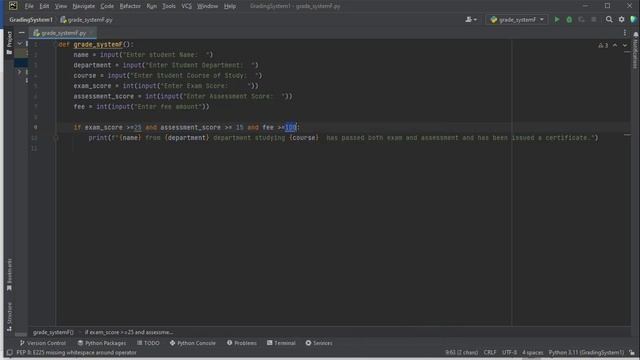640x360 pixels.
Task: Open Python Console tool window
Action: click(193, 343)
